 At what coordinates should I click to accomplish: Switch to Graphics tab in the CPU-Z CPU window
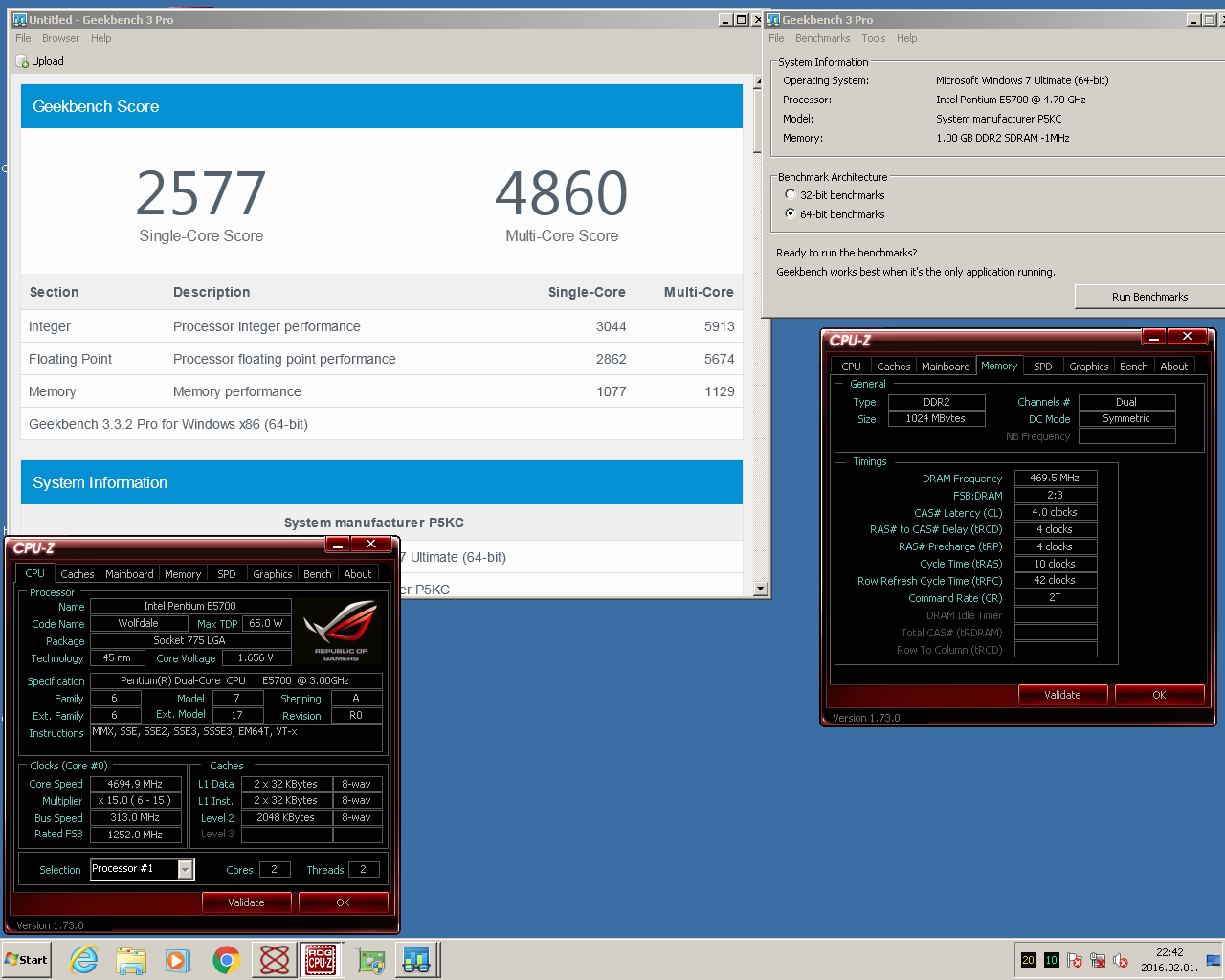(273, 574)
